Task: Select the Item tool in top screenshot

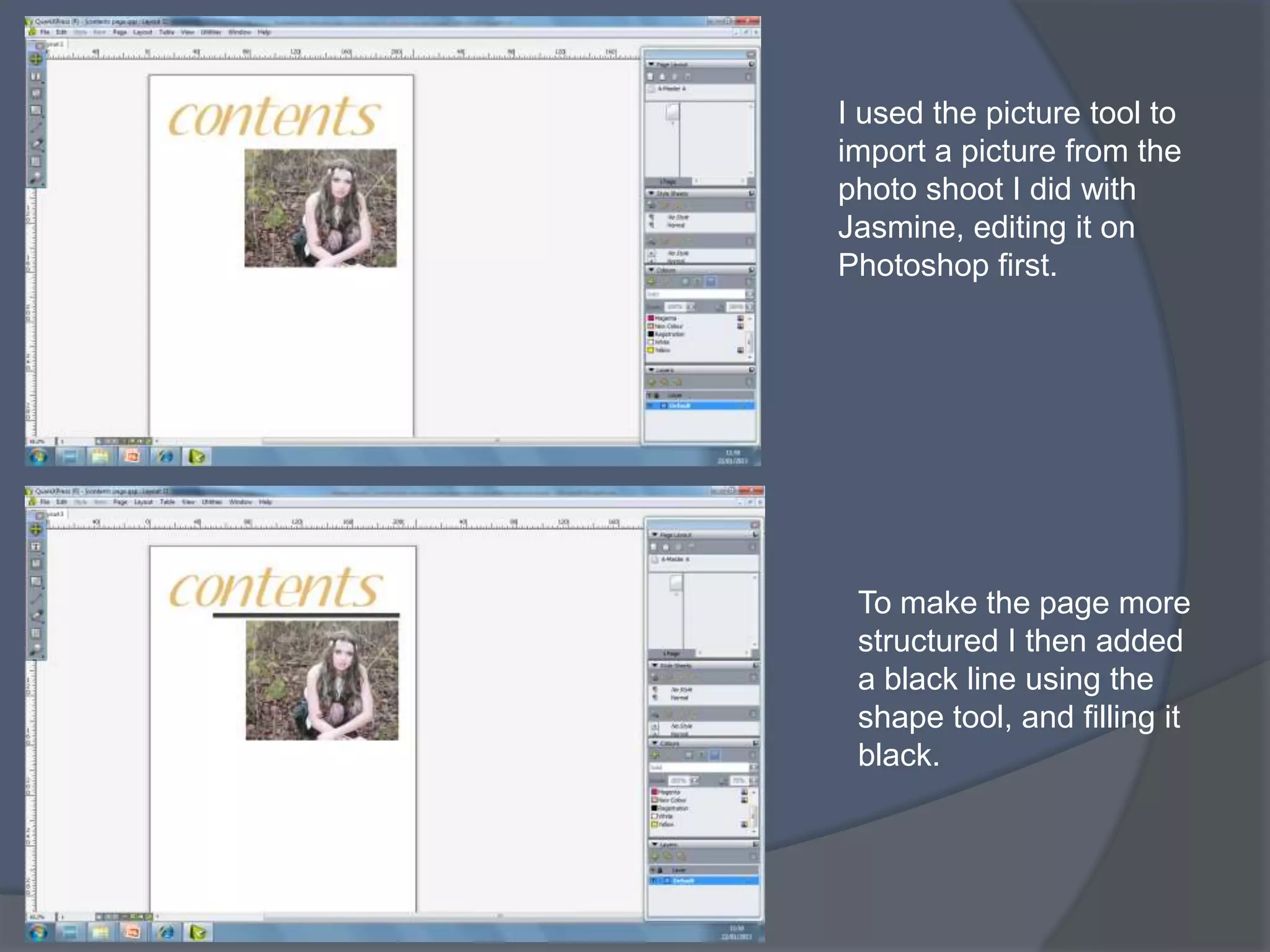Action: tap(36, 59)
